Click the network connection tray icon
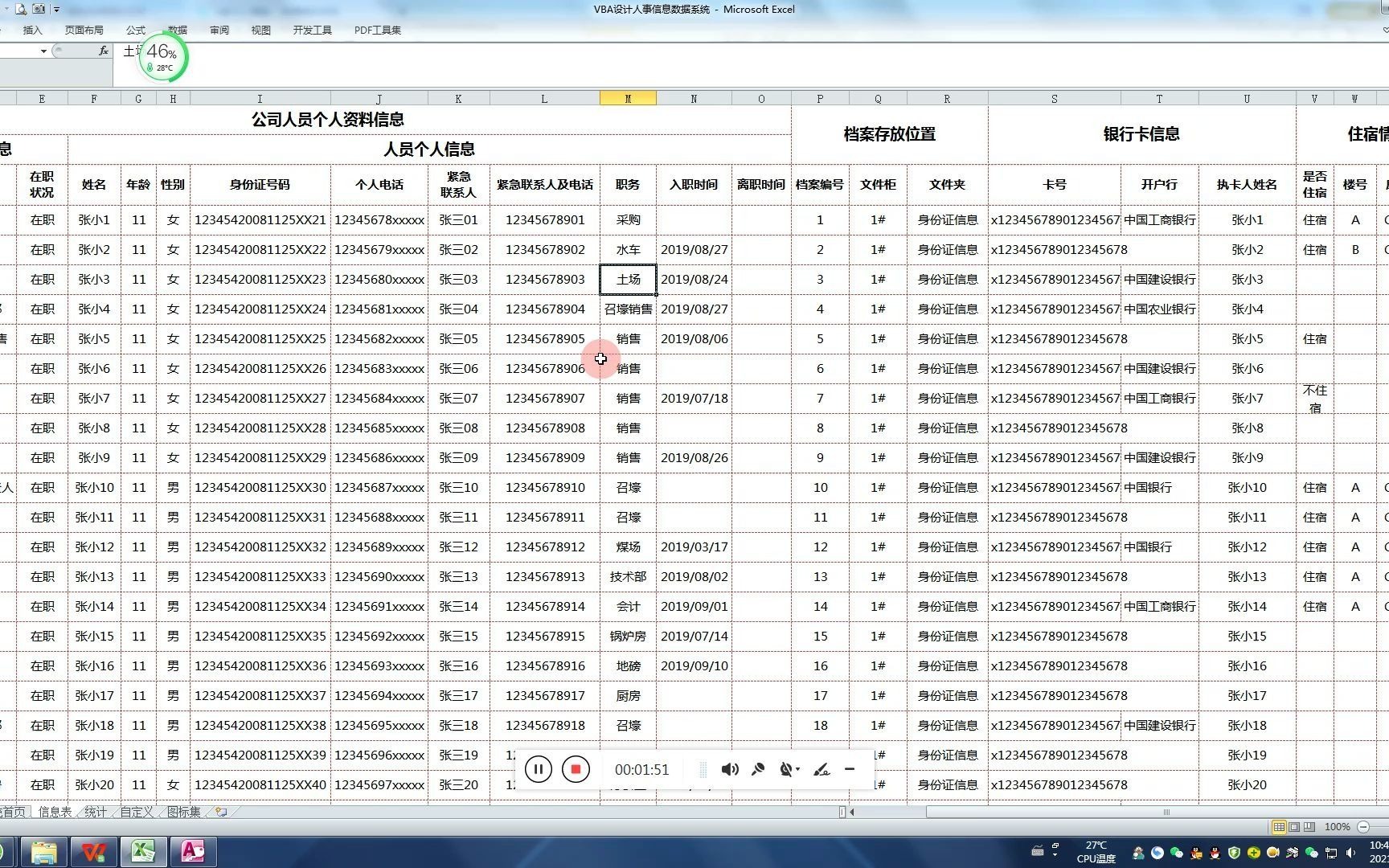 pyautogui.click(x=1331, y=853)
